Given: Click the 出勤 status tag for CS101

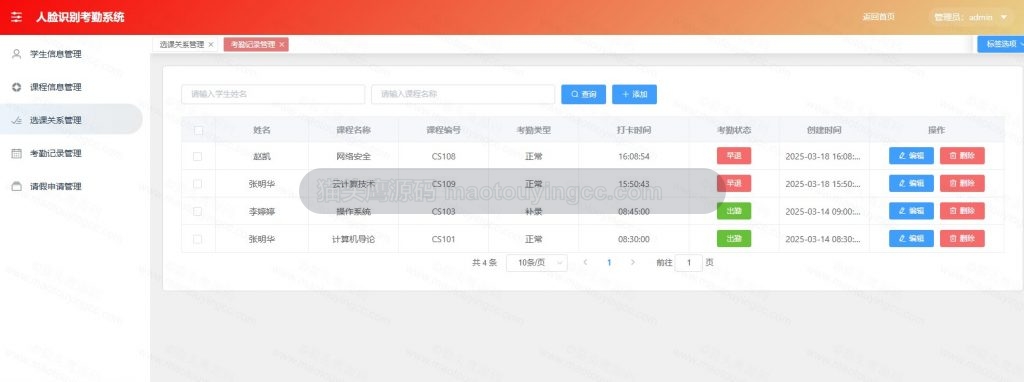Looking at the screenshot, I should coord(734,238).
